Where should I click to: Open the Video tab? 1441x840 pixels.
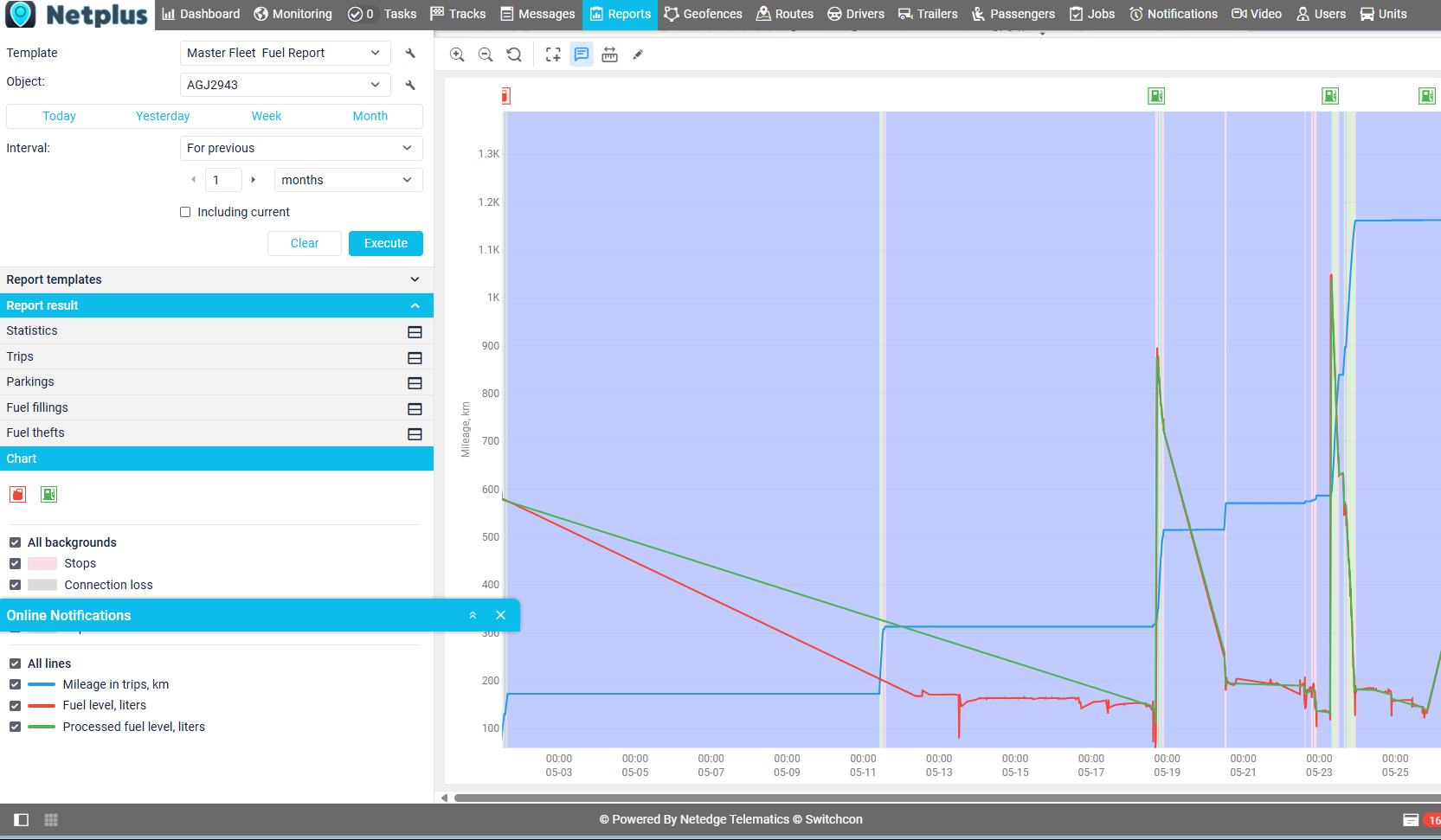1257,14
